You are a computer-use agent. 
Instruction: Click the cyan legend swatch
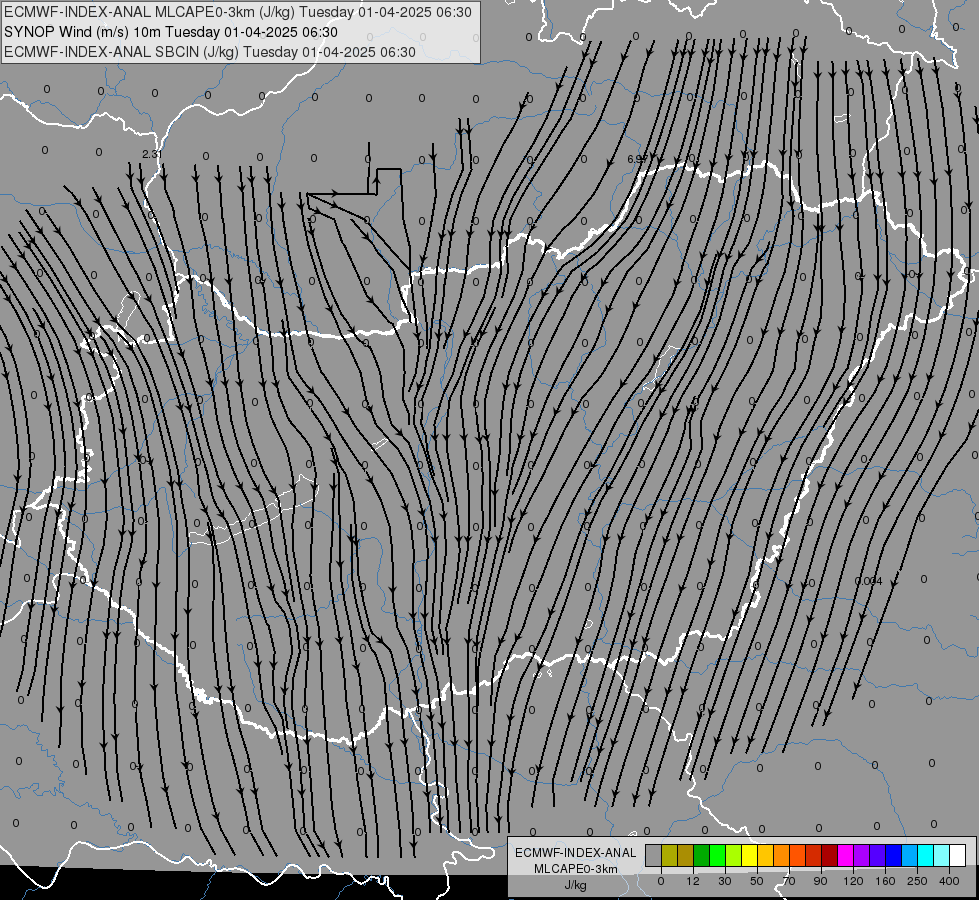coord(926,855)
